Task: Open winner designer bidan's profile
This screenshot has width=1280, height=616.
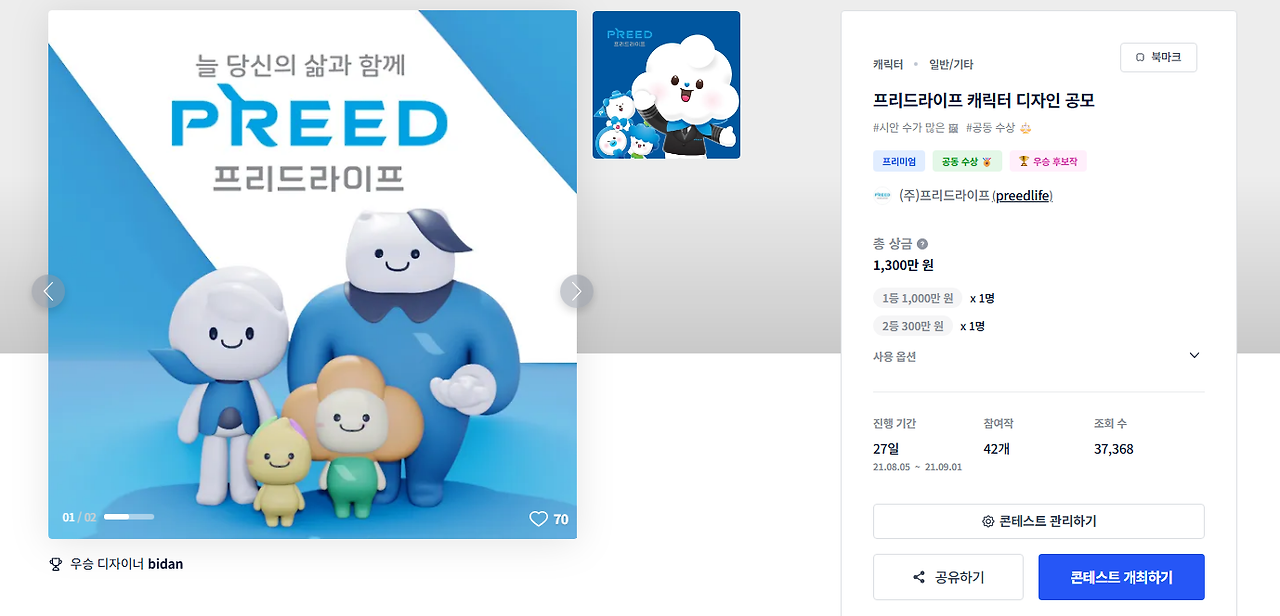Action: point(165,564)
